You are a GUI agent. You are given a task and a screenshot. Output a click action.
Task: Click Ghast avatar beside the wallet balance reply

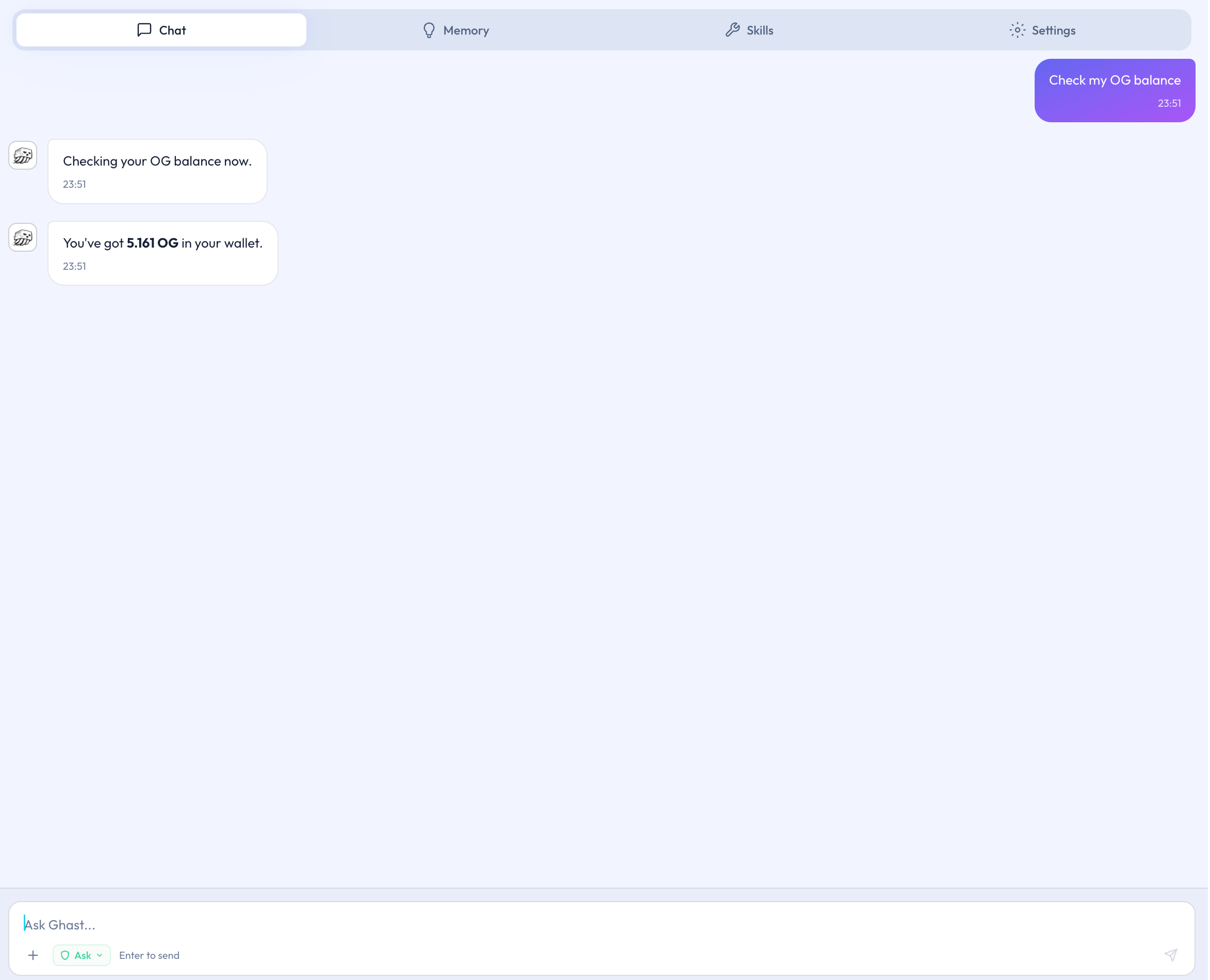point(23,238)
